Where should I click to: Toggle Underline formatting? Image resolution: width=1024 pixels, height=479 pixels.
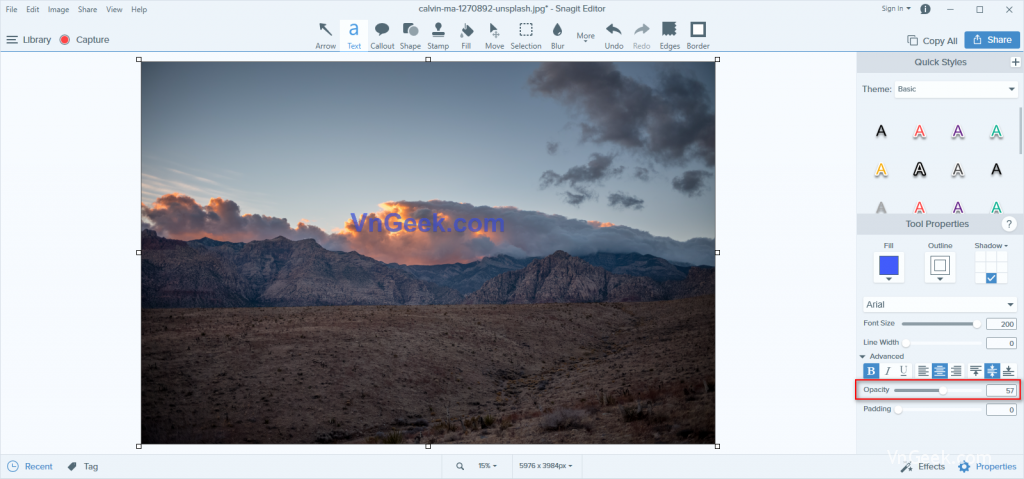[904, 371]
